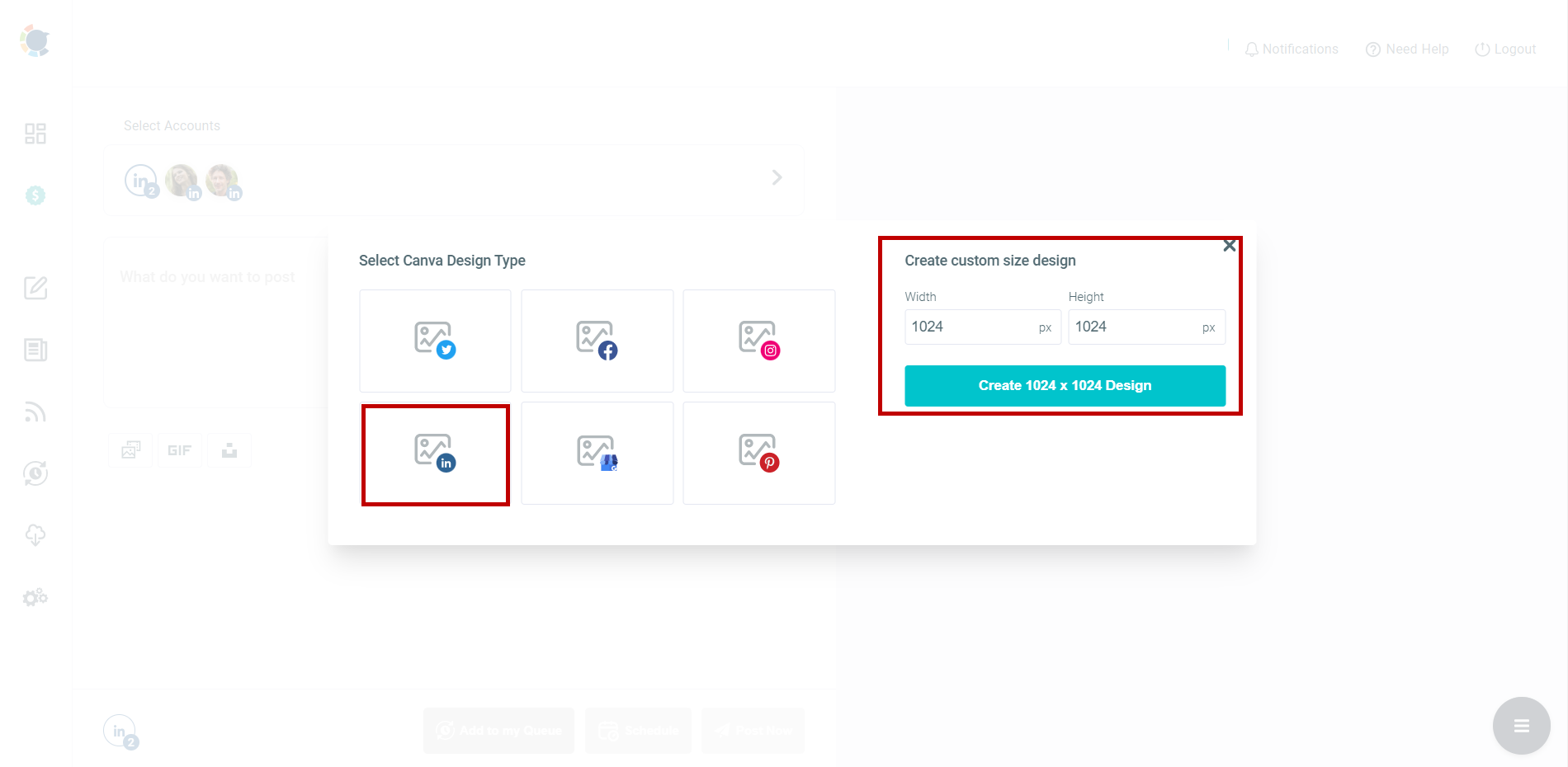The image size is (1568, 767).
Task: Expand the Select Accounts list chevron
Action: coord(777,176)
